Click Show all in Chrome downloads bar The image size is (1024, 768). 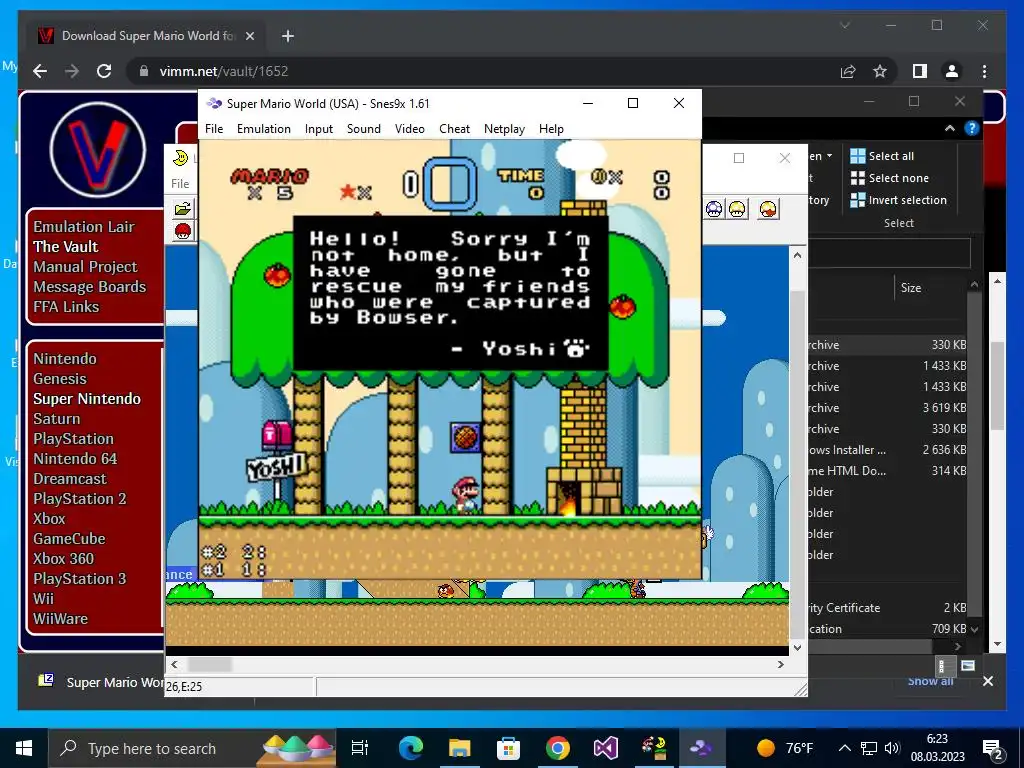(930, 681)
